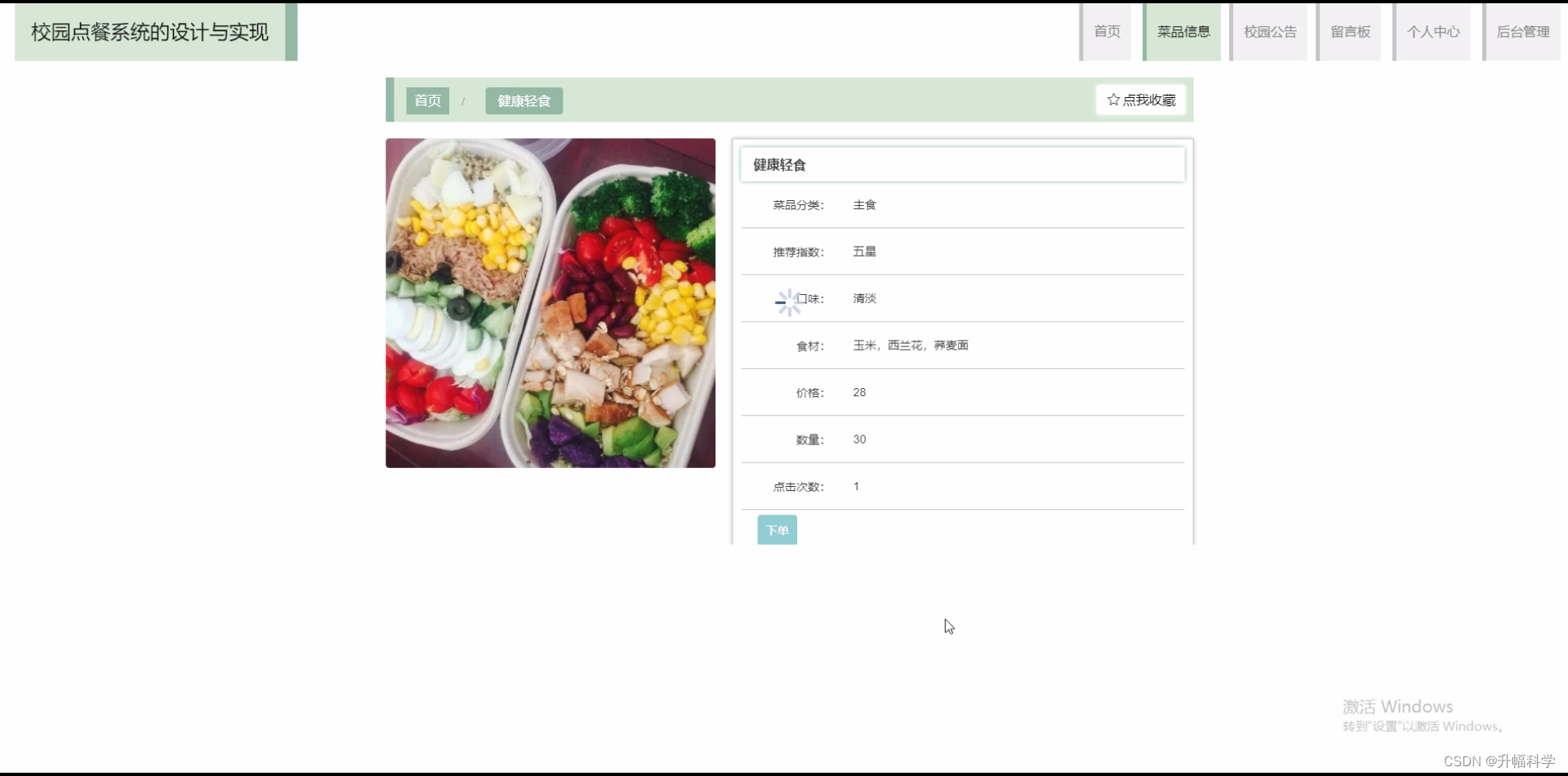
Task: Open the 首页 navigation menu item
Action: [x=1106, y=32]
